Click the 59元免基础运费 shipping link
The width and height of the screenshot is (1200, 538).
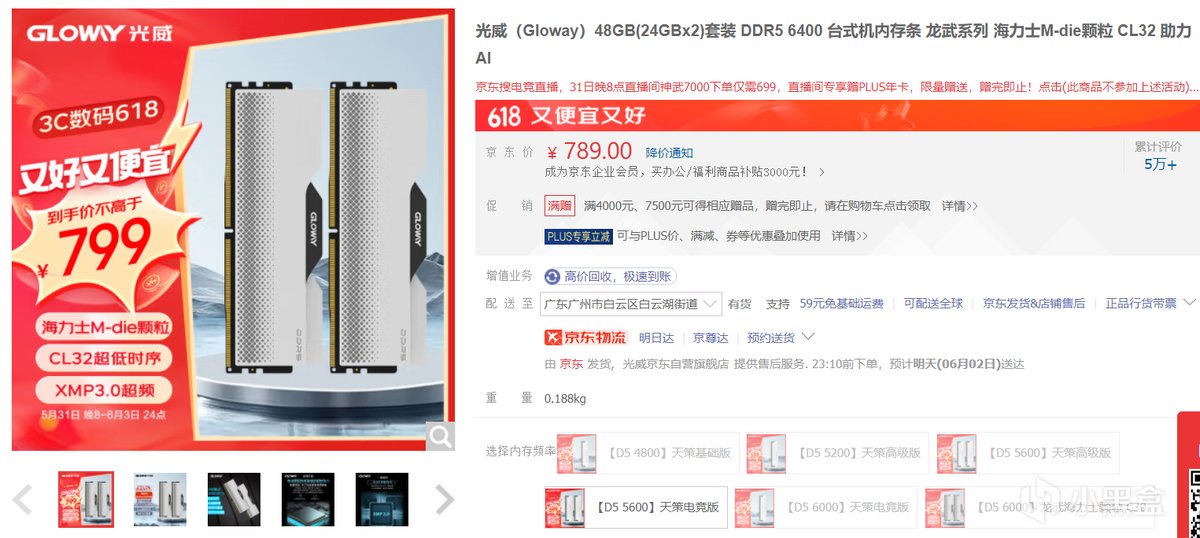(x=841, y=303)
